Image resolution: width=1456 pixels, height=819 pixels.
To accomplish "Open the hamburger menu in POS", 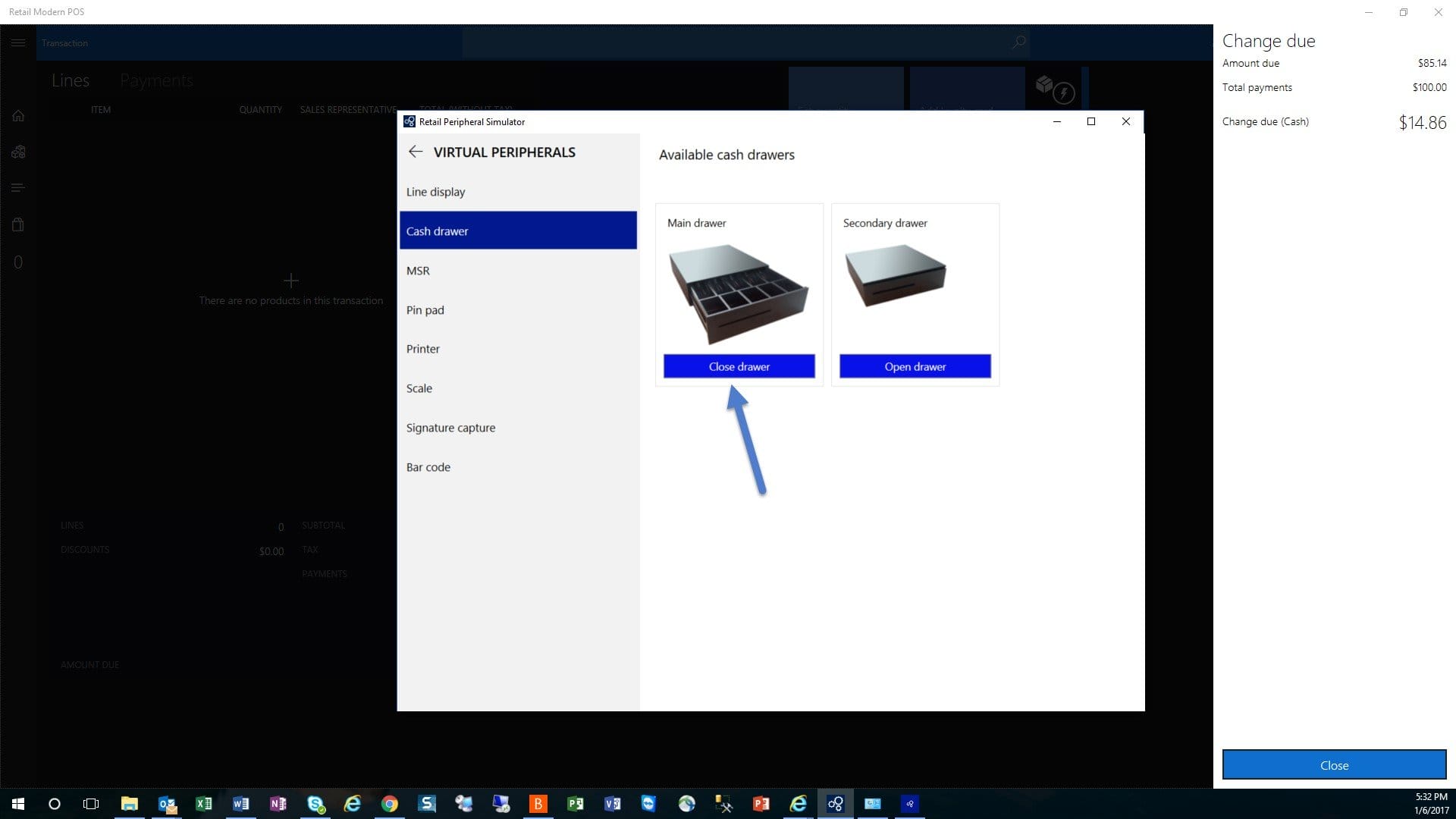I will (x=18, y=43).
